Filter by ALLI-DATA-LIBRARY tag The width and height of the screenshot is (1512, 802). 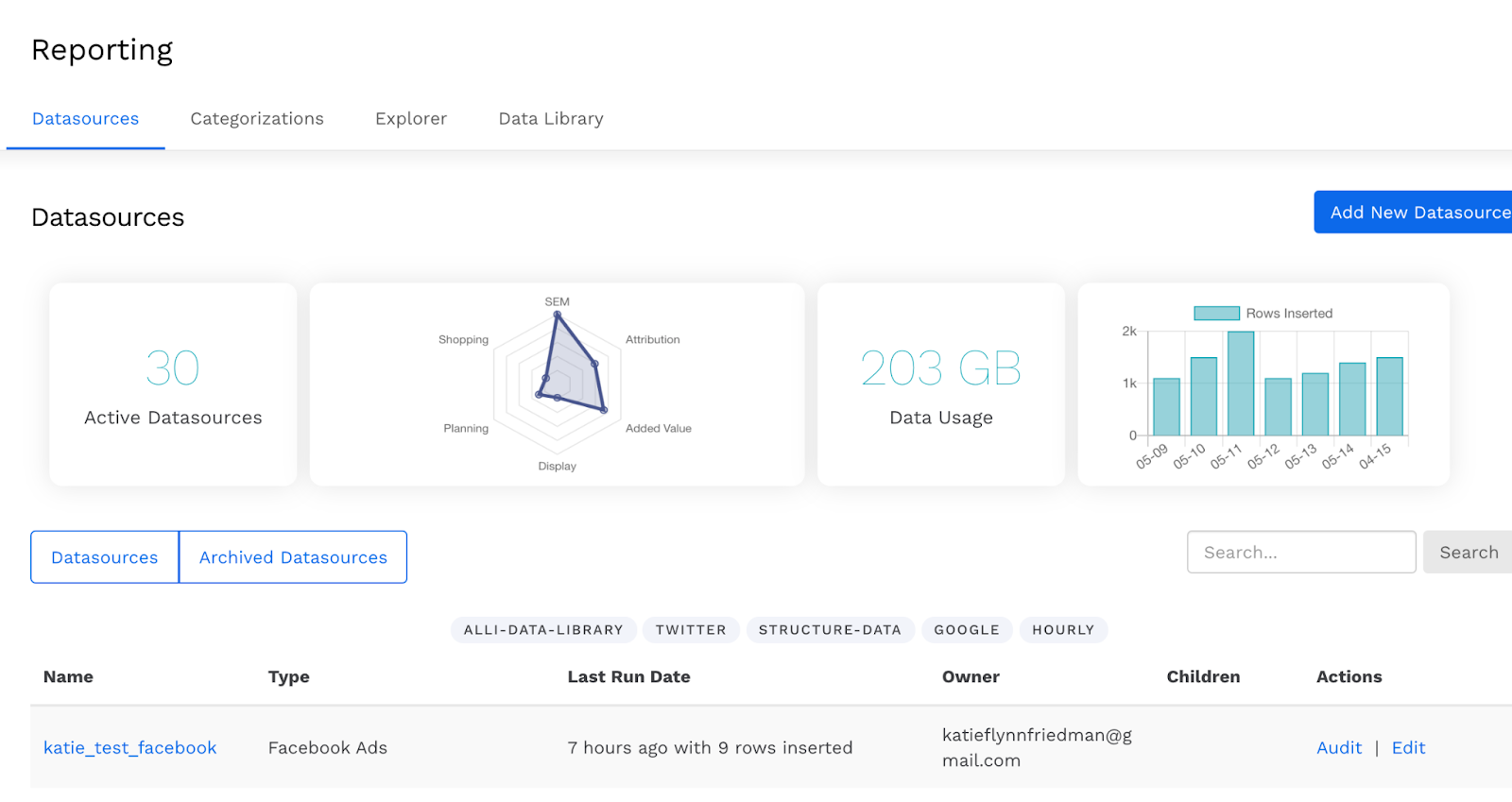tap(543, 630)
